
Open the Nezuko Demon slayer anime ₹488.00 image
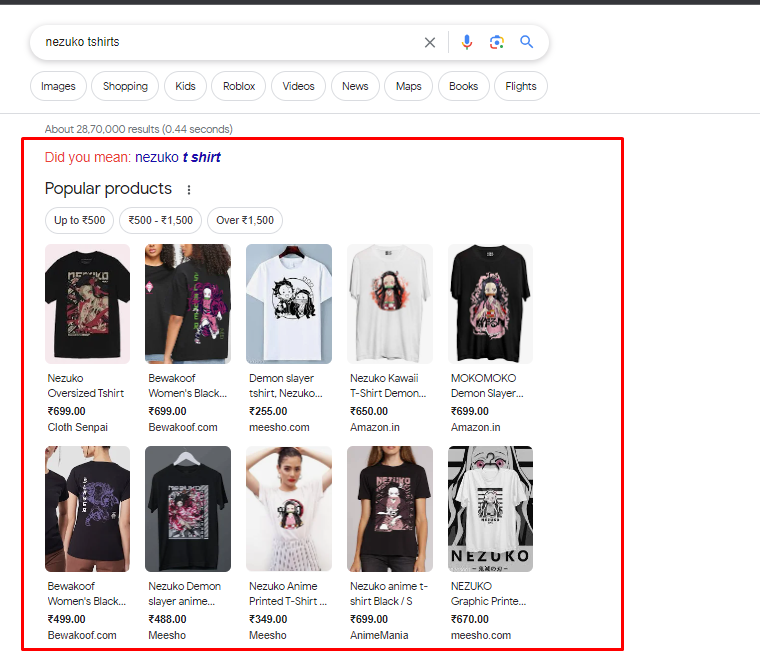pyautogui.click(x=188, y=509)
